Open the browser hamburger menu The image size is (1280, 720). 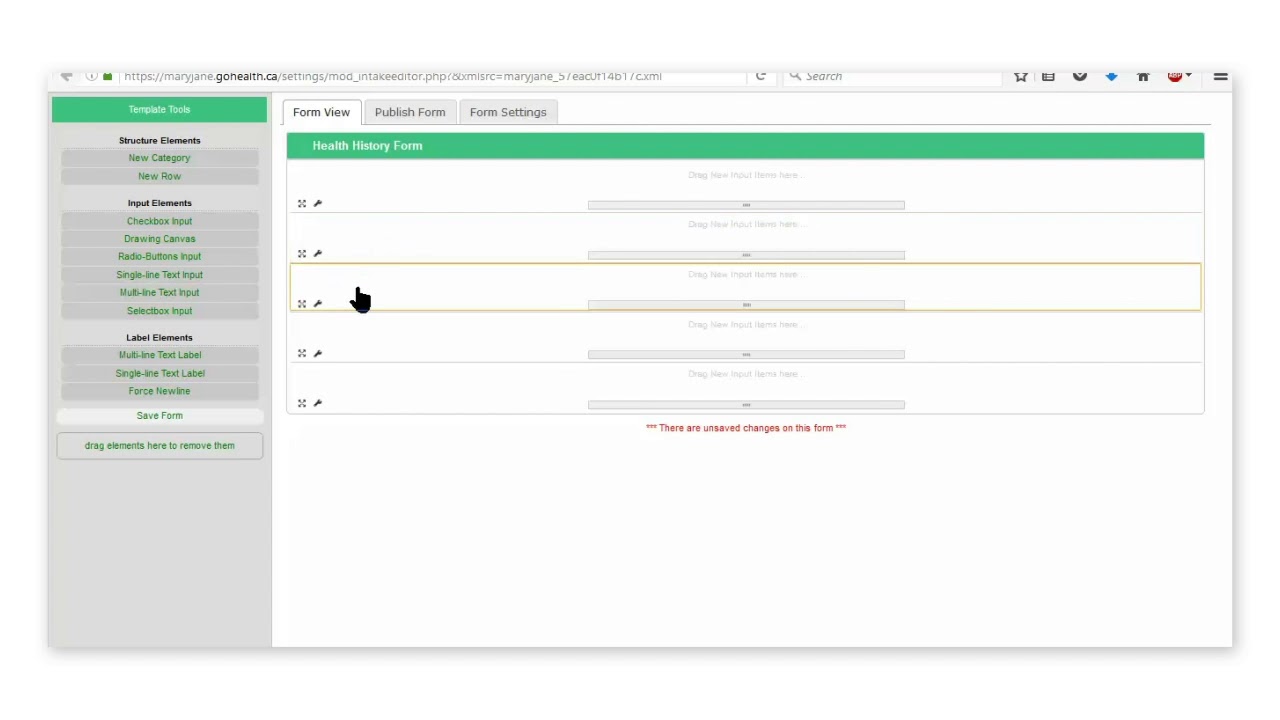click(x=1220, y=76)
